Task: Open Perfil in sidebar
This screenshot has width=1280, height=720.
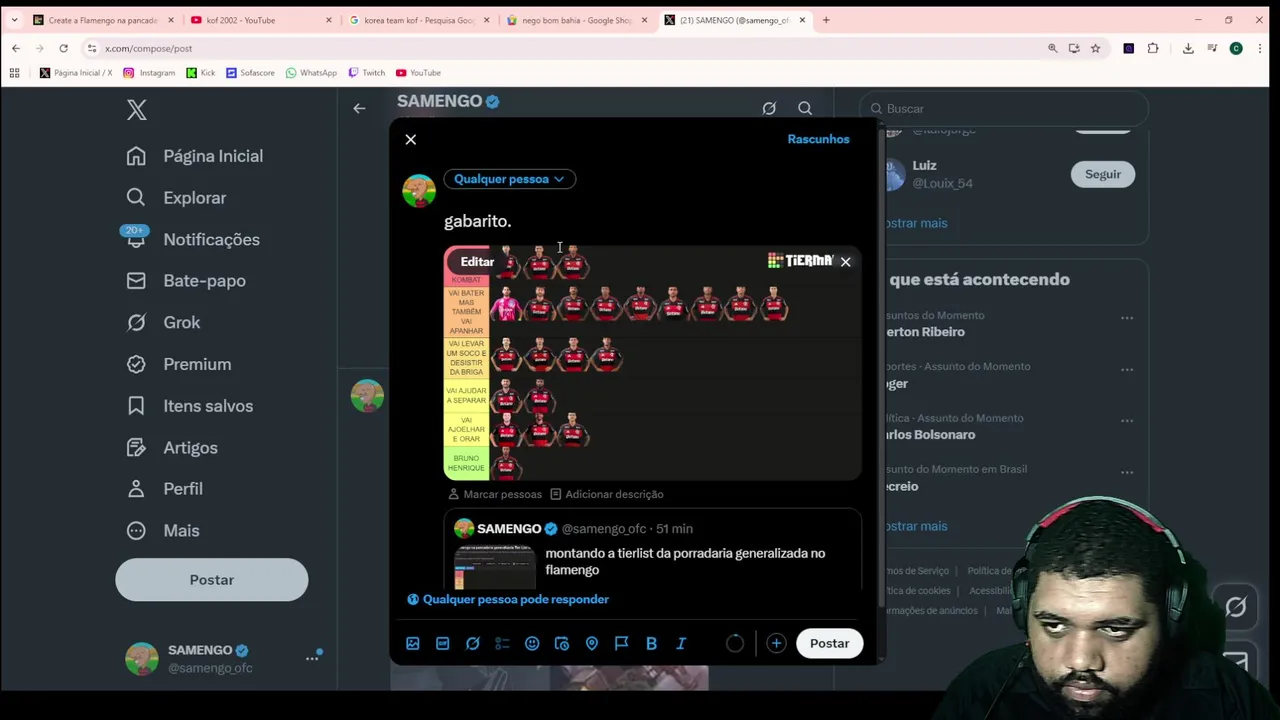Action: point(165,489)
